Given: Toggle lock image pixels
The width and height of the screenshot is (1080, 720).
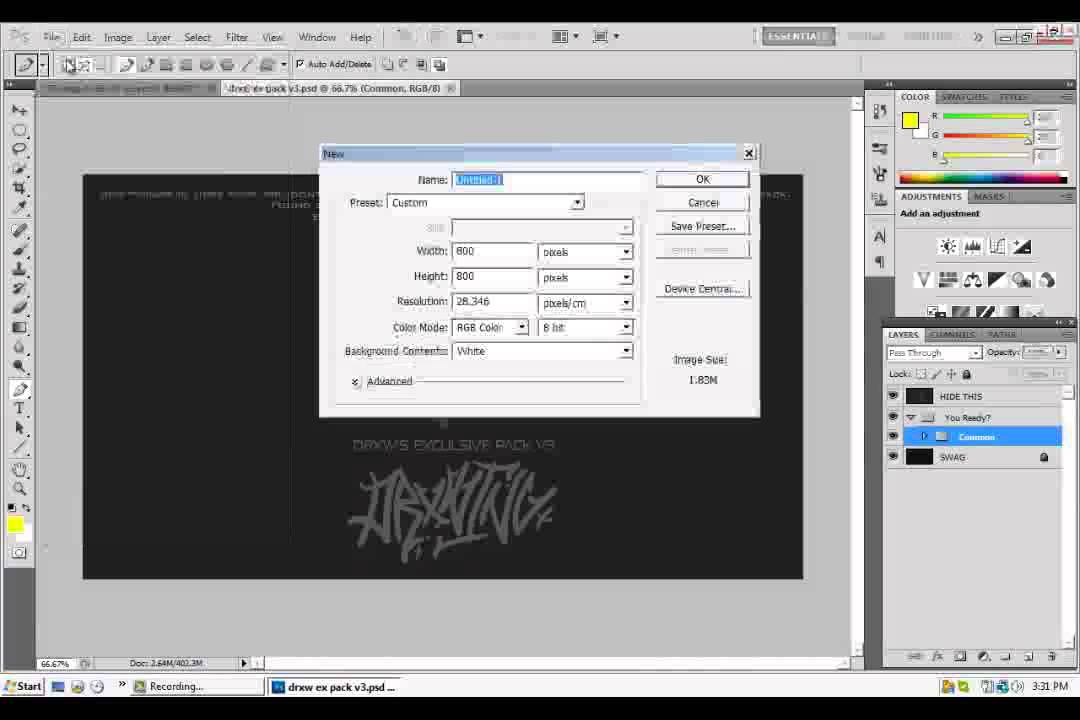Looking at the screenshot, I should (x=936, y=374).
